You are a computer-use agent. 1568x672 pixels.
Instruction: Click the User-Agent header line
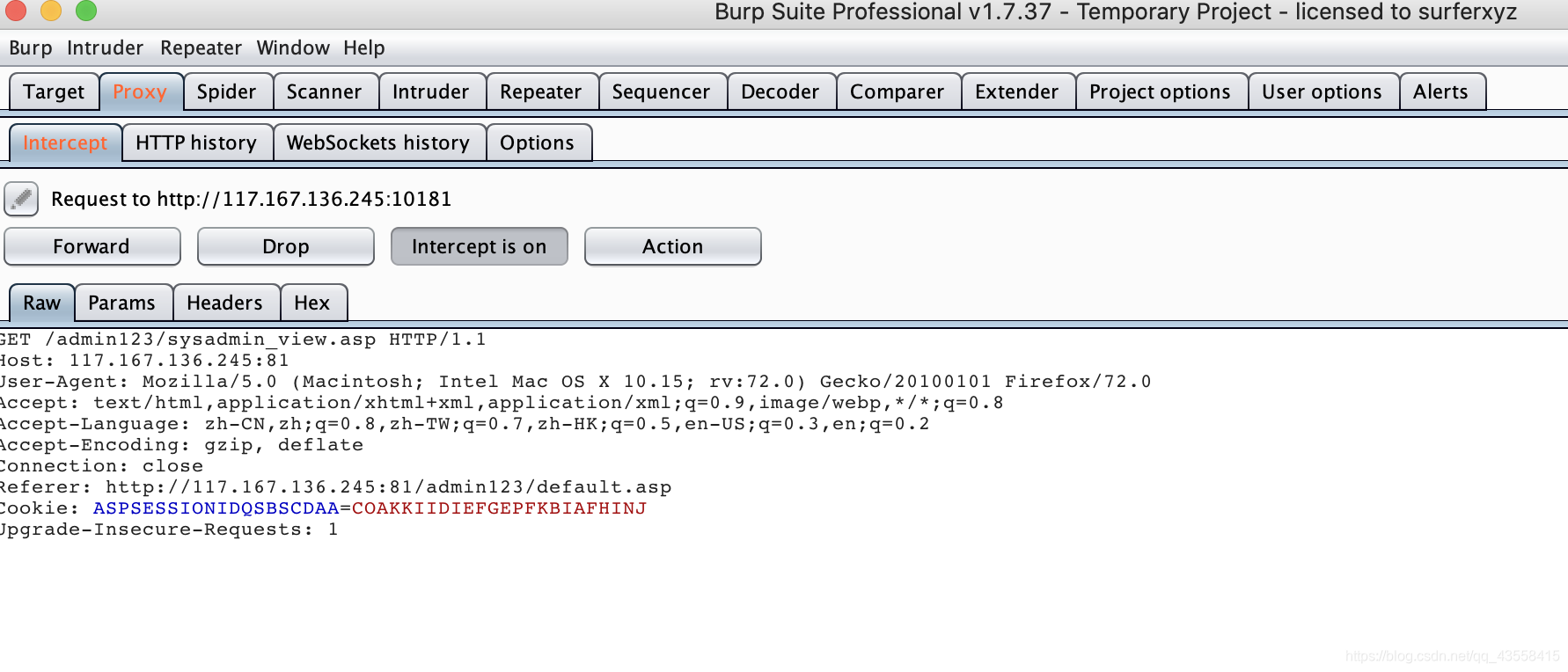point(575,382)
